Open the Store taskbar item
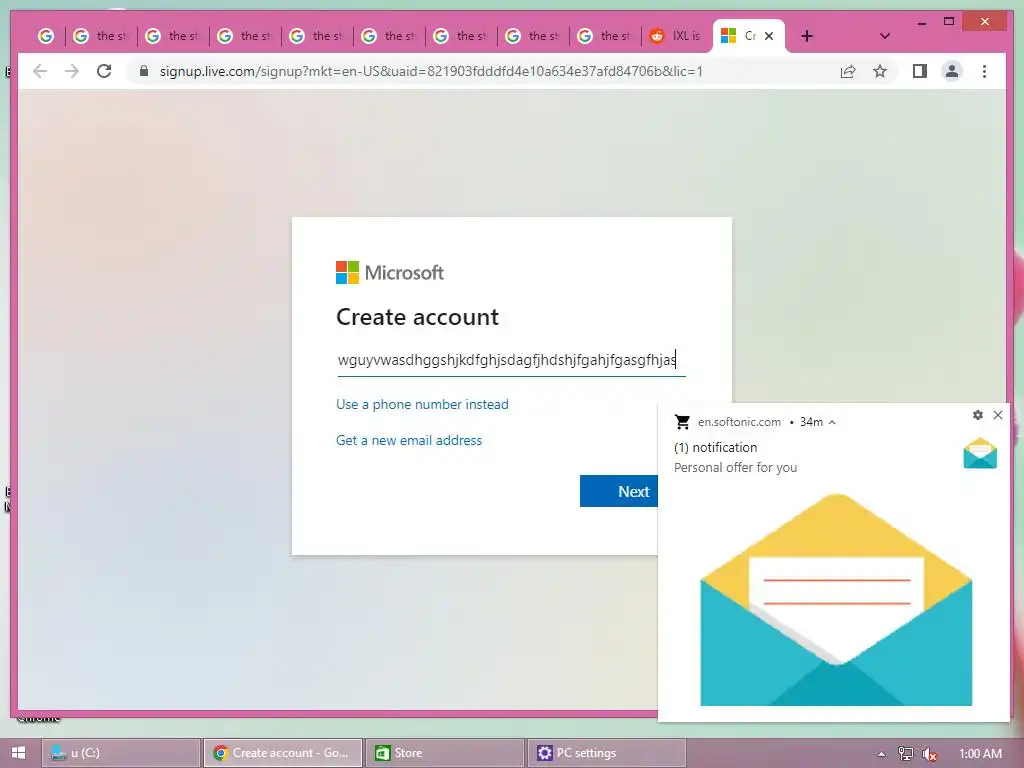The image size is (1024, 768). pos(445,753)
